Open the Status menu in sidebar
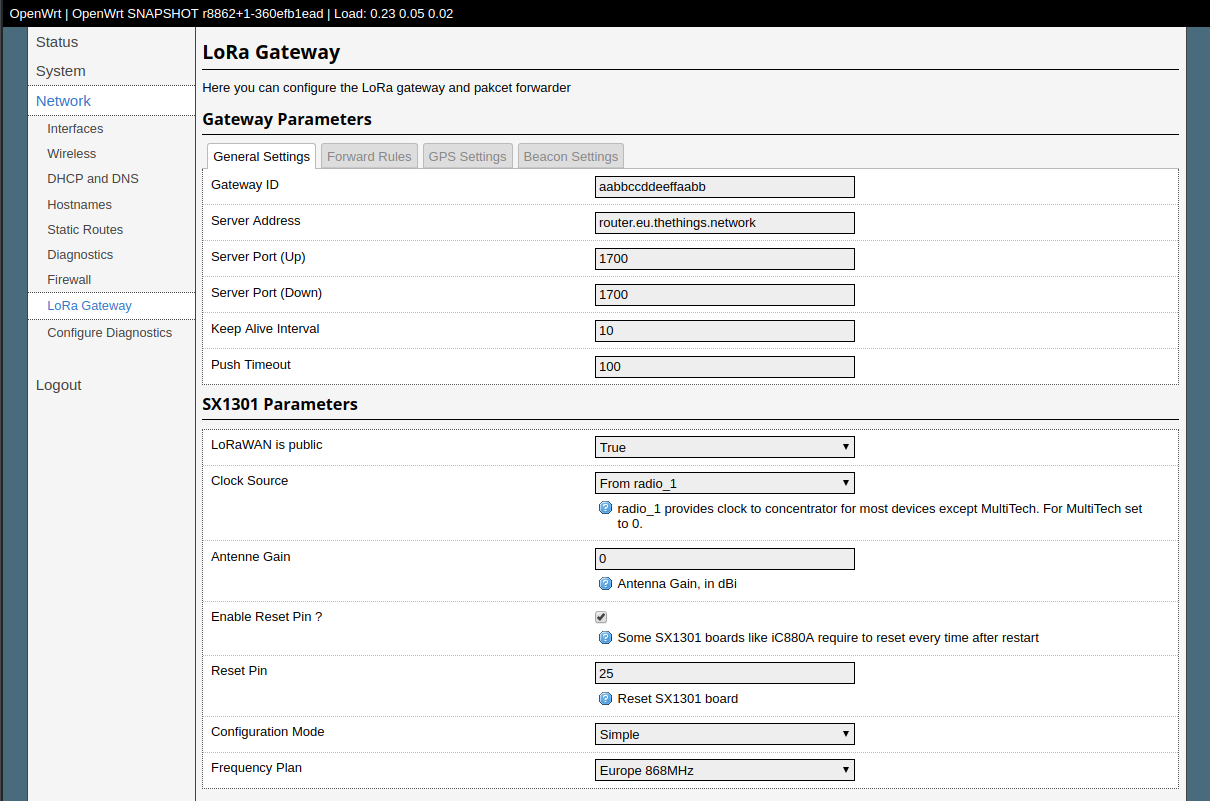 57,42
